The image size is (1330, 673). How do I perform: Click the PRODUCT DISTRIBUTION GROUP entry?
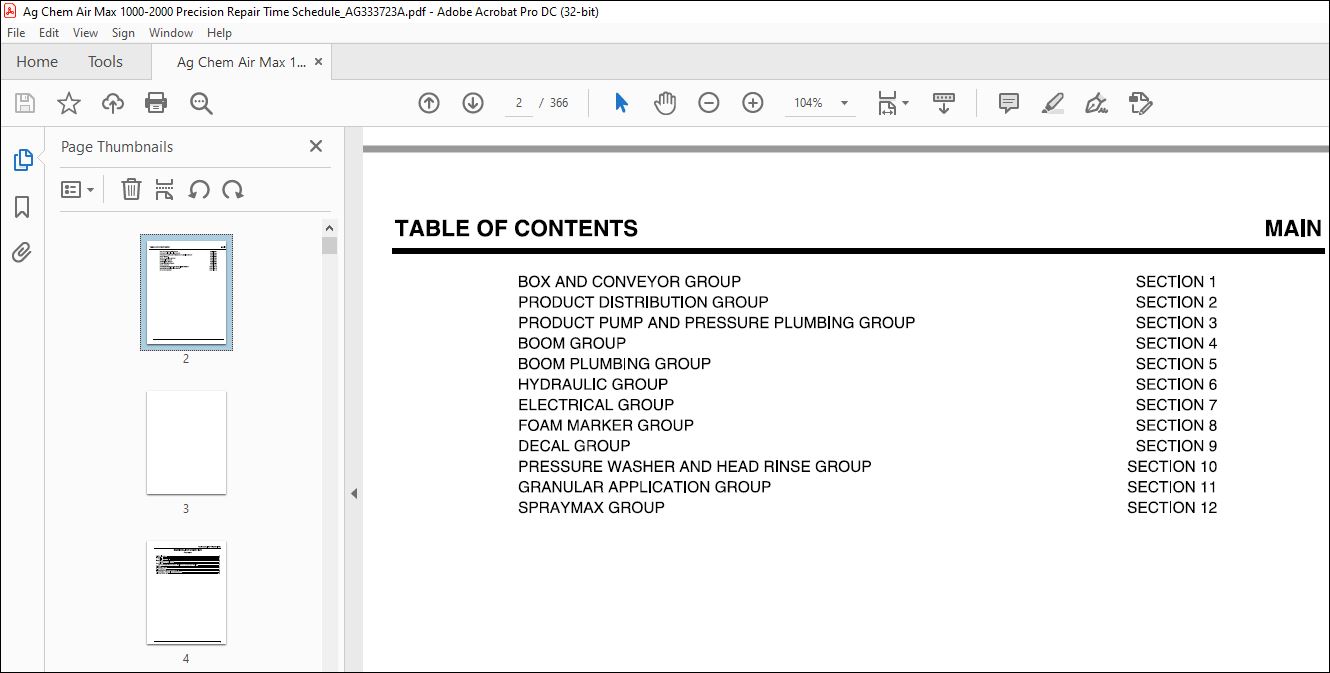pyautogui.click(x=643, y=302)
